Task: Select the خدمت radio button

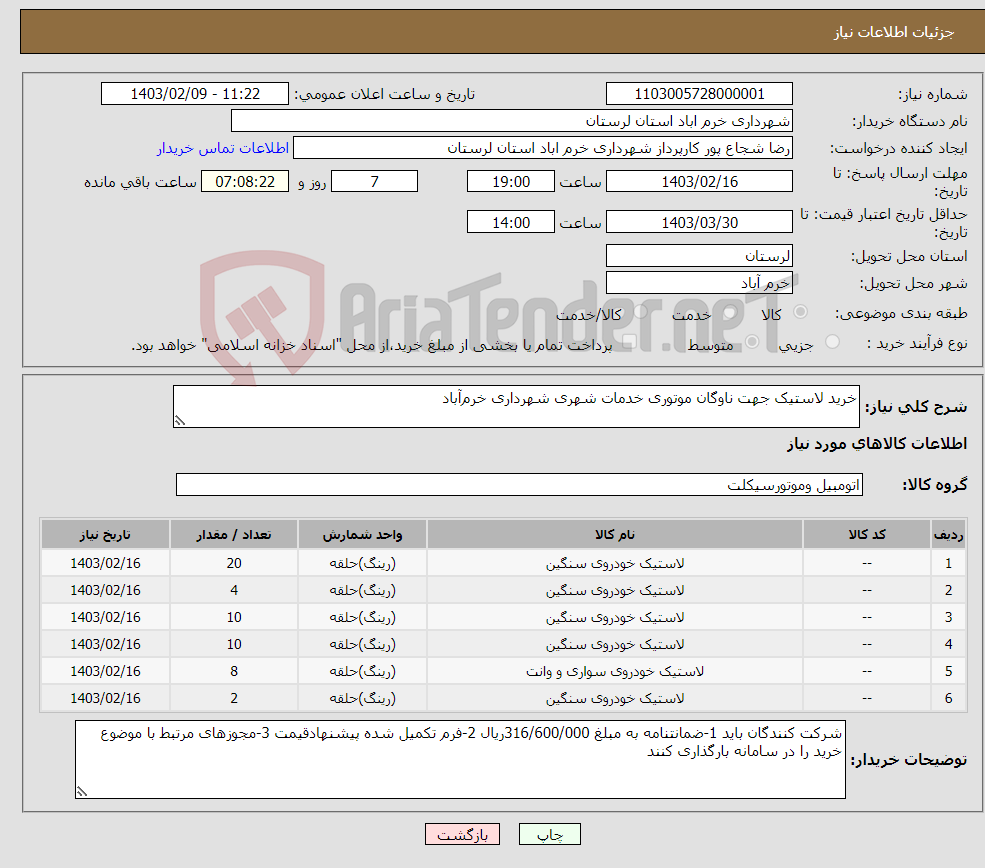Action: click(730, 312)
